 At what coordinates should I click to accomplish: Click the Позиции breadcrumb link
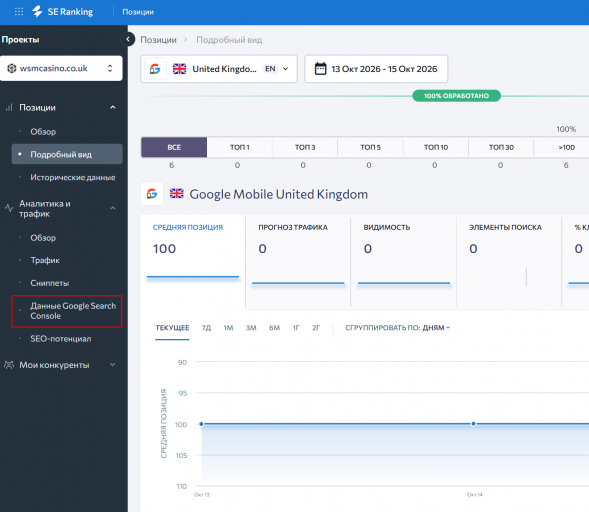click(159, 40)
